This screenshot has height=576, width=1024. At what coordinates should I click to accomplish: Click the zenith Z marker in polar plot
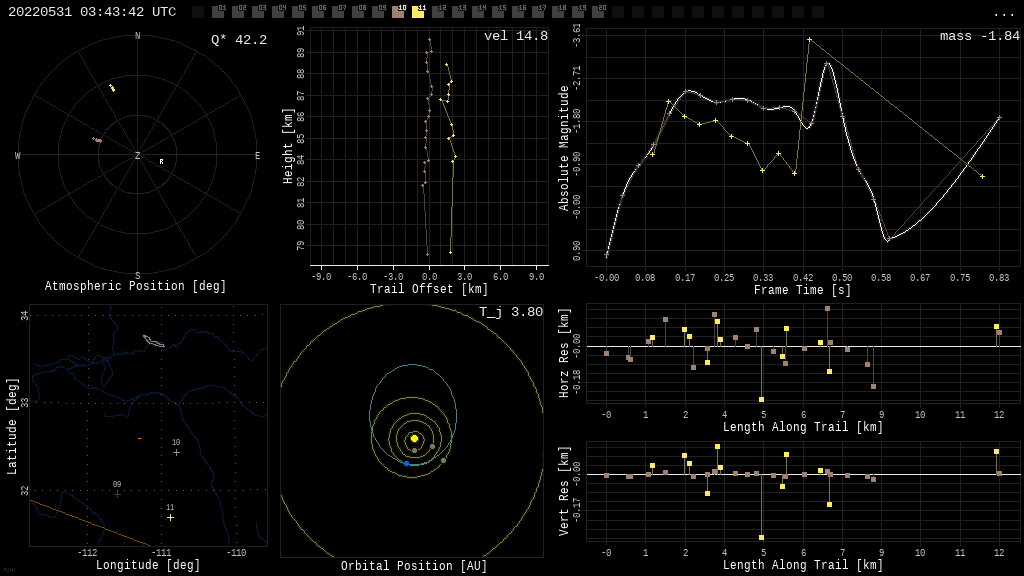[138, 156]
